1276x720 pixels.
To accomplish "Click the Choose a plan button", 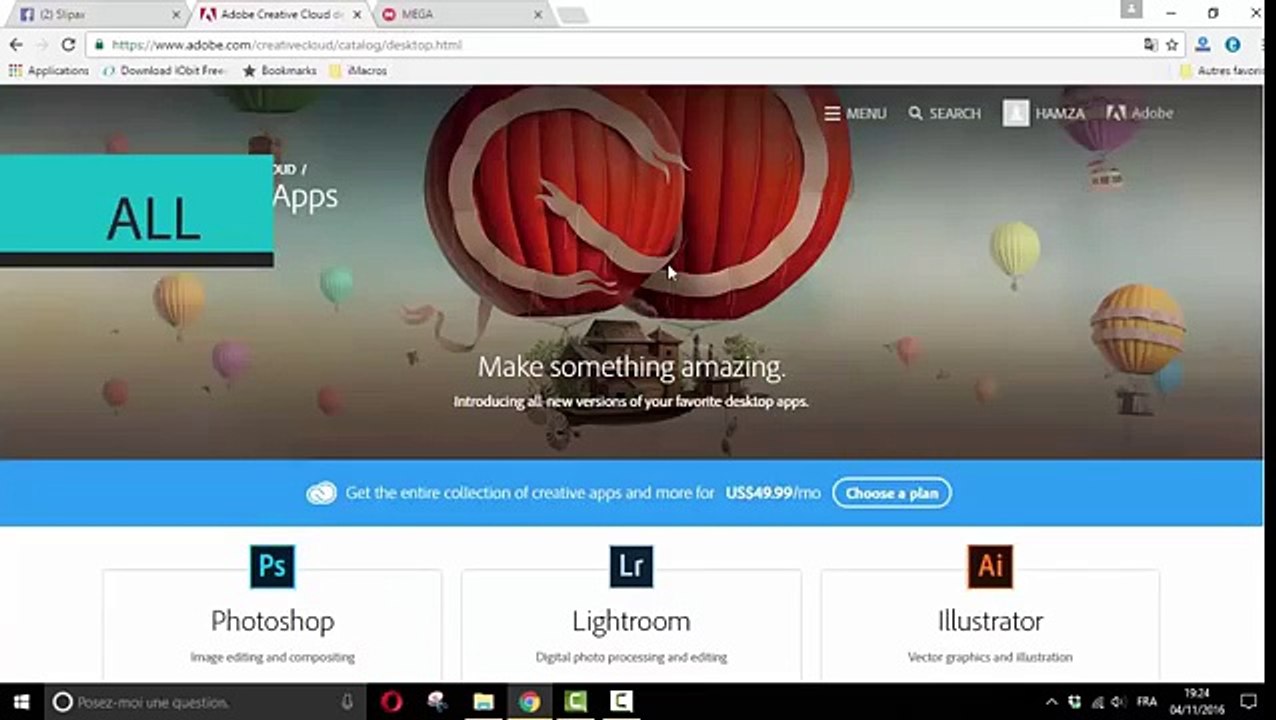I will (892, 493).
